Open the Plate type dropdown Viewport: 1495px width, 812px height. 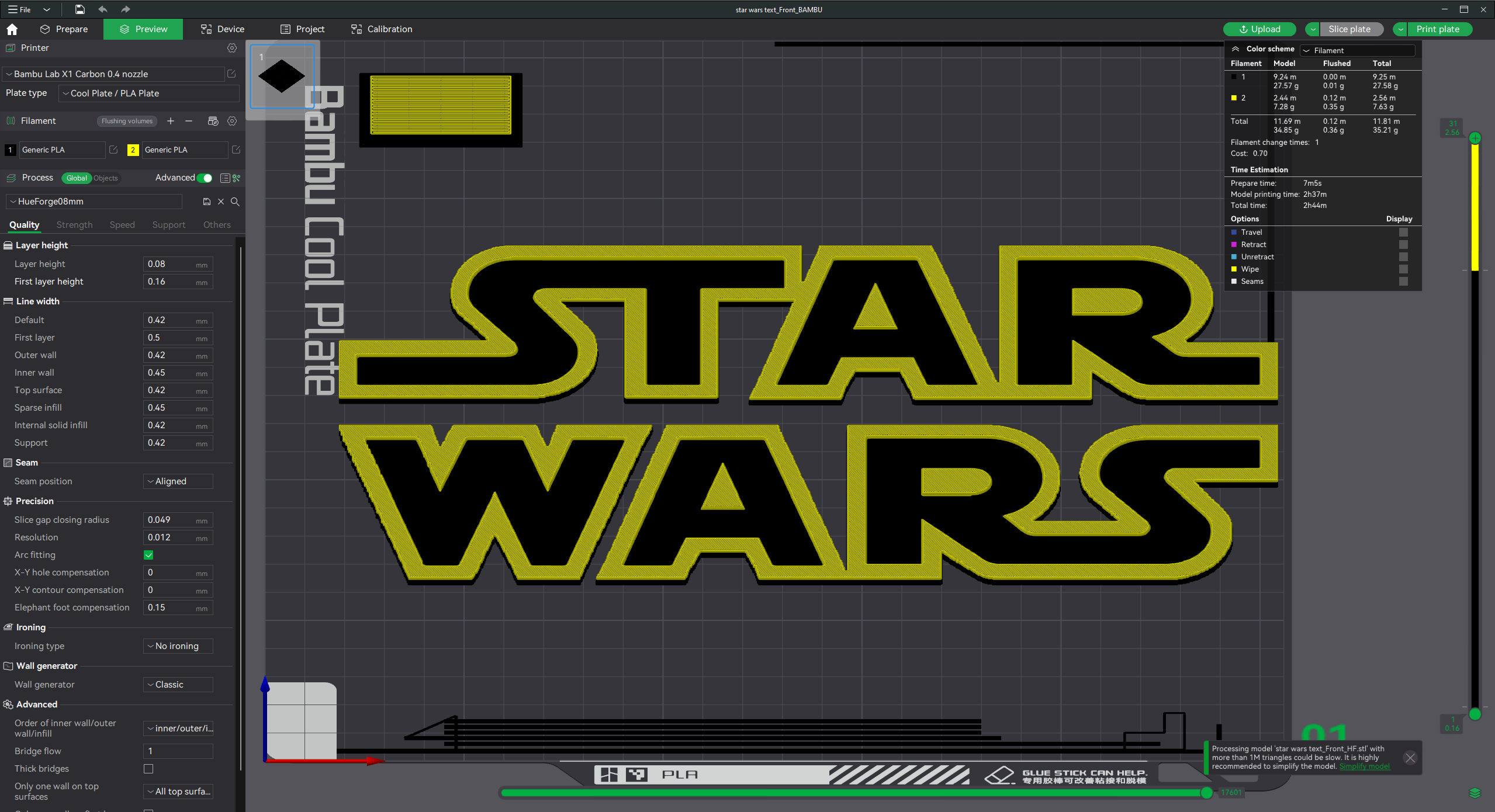pyautogui.click(x=149, y=93)
